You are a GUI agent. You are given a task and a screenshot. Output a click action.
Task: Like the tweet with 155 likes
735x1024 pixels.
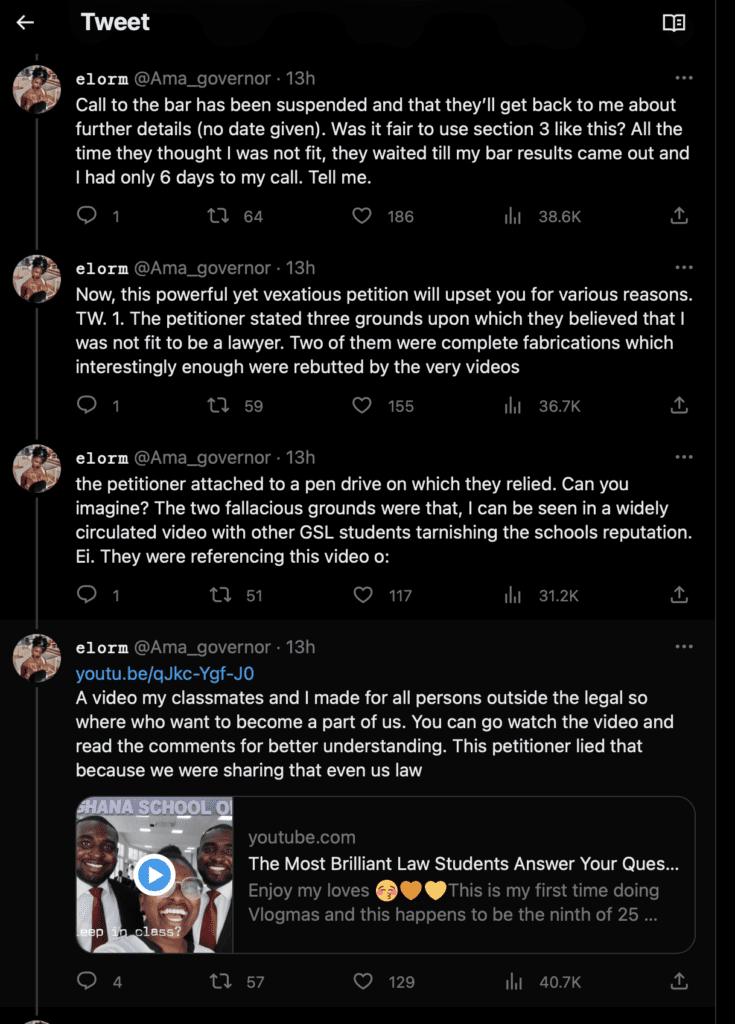point(363,405)
